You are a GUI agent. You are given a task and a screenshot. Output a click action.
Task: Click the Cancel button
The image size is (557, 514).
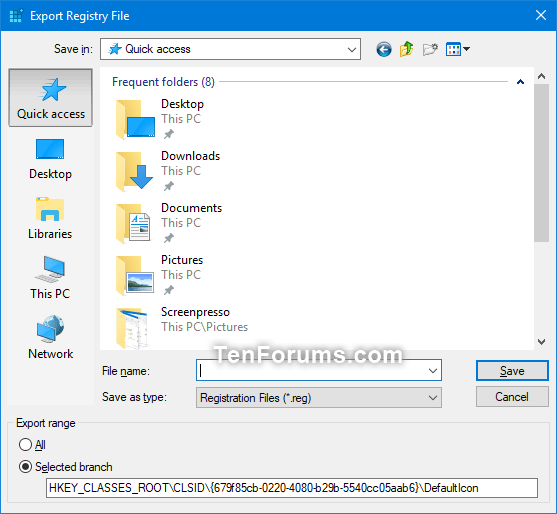coord(512,397)
